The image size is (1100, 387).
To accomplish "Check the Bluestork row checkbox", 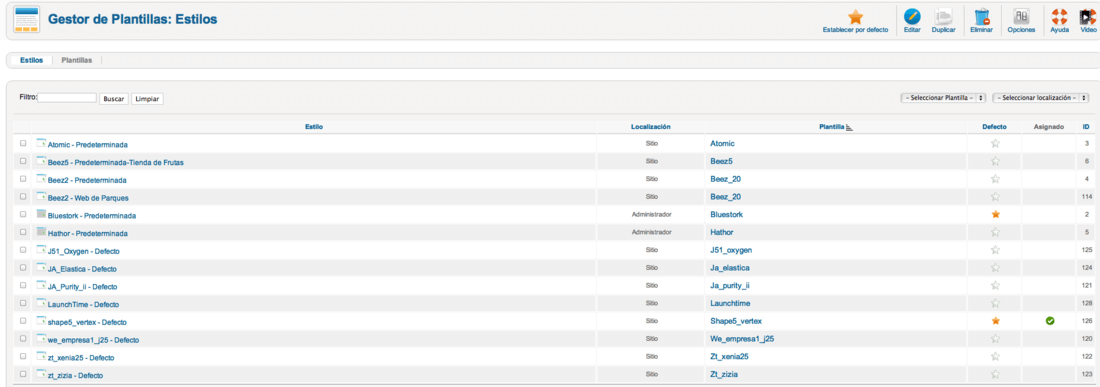I will pyautogui.click(x=23, y=215).
